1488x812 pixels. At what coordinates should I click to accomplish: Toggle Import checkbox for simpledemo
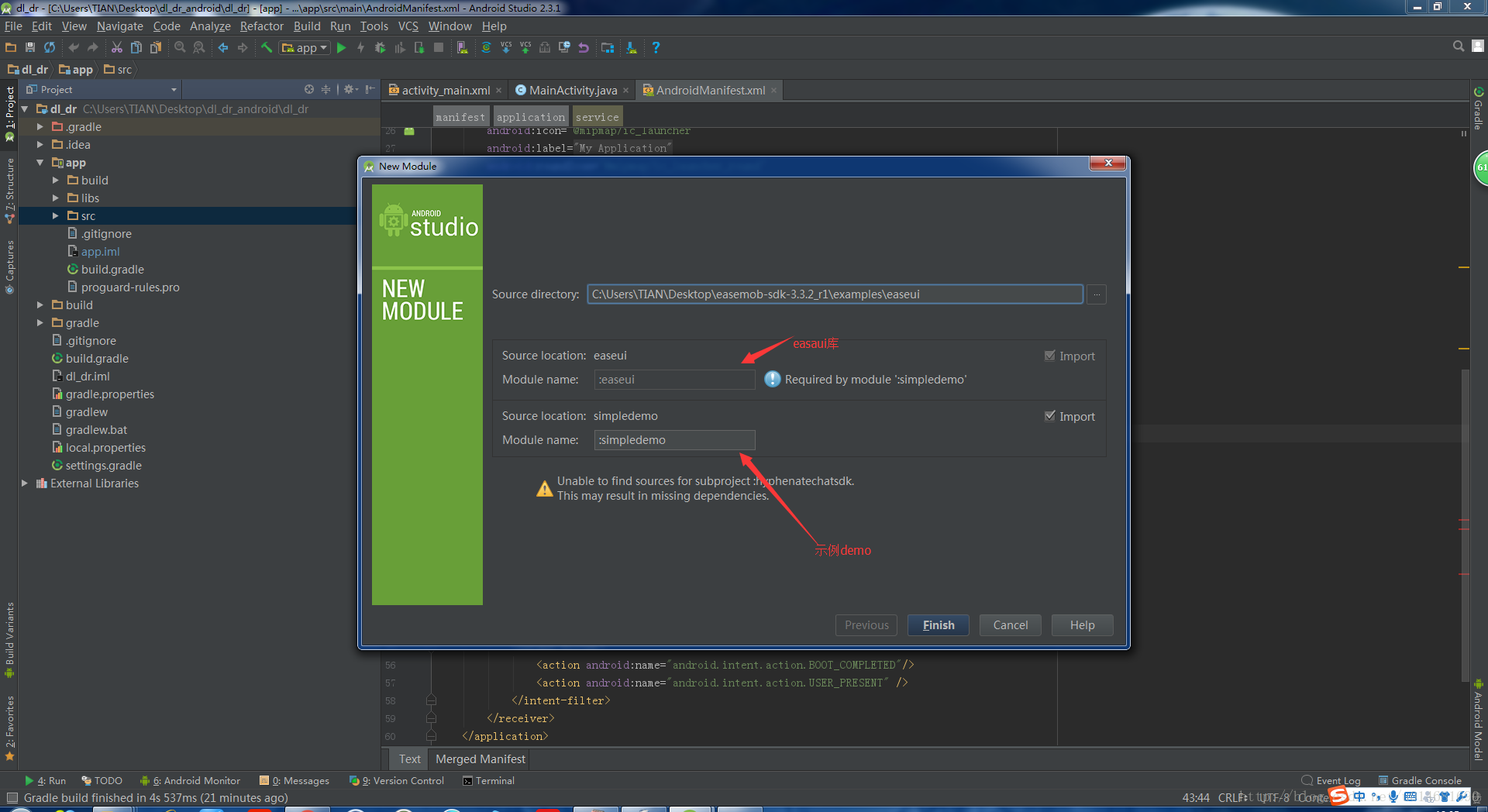(x=1050, y=416)
